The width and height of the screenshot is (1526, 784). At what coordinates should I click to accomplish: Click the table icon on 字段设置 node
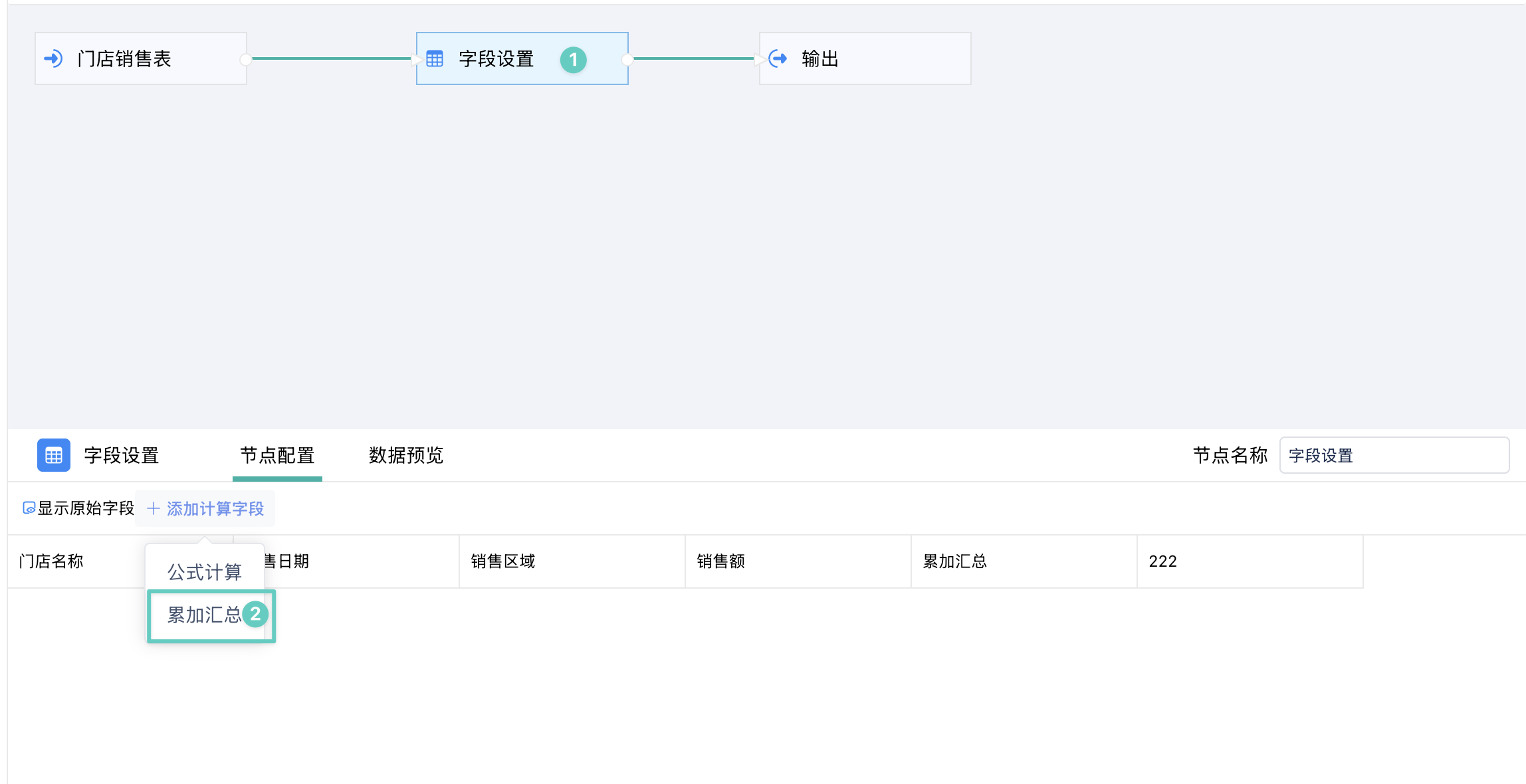[x=435, y=58]
